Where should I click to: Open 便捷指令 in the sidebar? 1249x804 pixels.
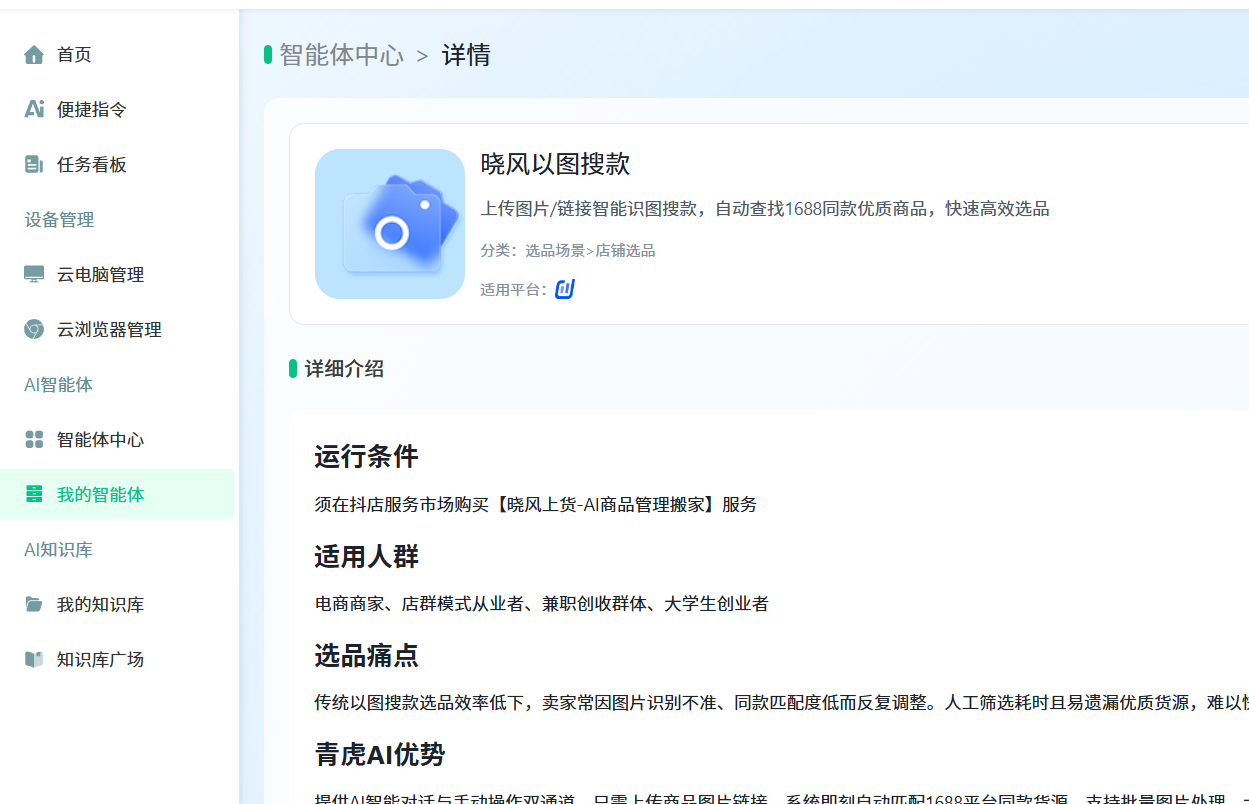pos(117,110)
